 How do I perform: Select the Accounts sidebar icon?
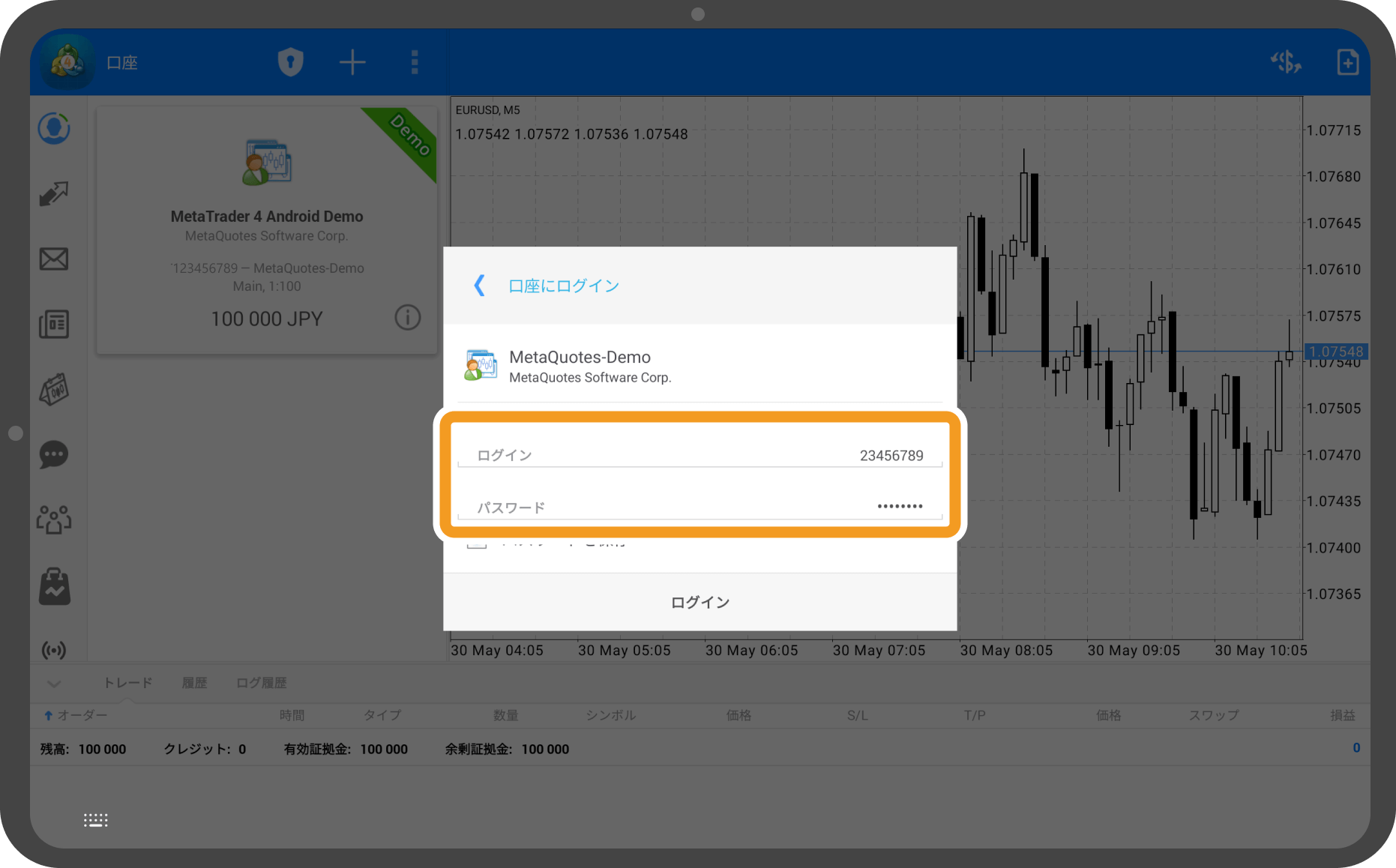pyautogui.click(x=54, y=129)
